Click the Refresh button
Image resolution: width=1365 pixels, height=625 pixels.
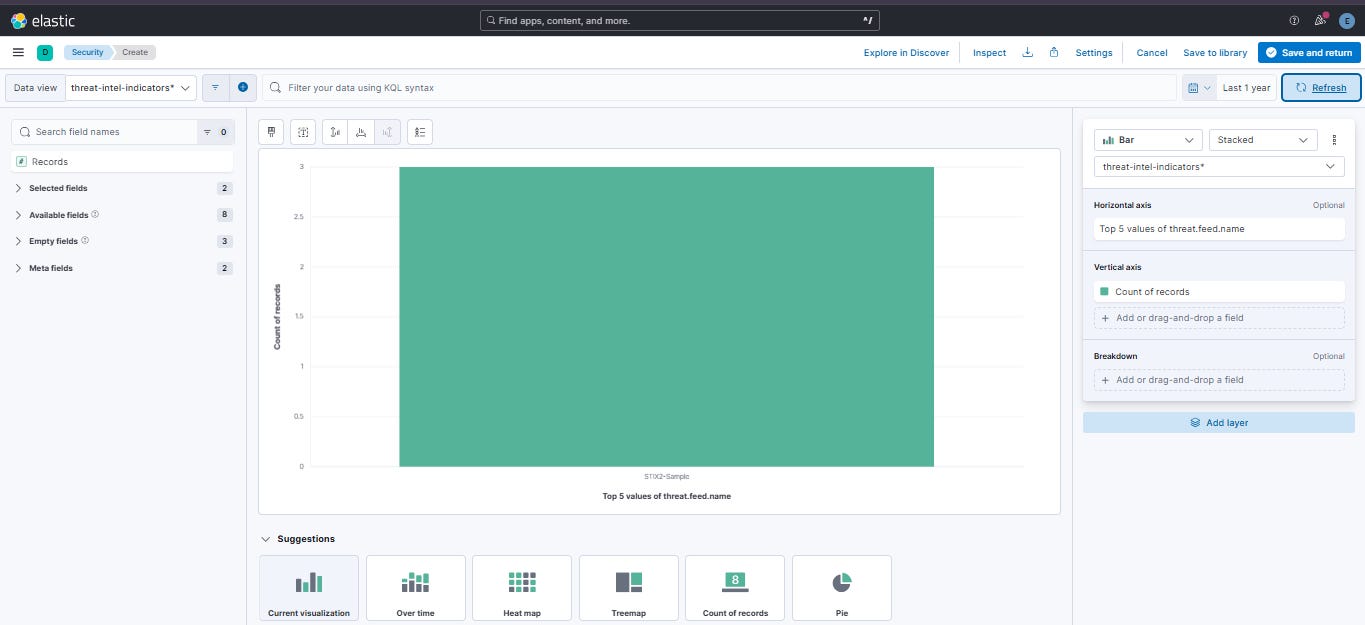pyautogui.click(x=1321, y=87)
